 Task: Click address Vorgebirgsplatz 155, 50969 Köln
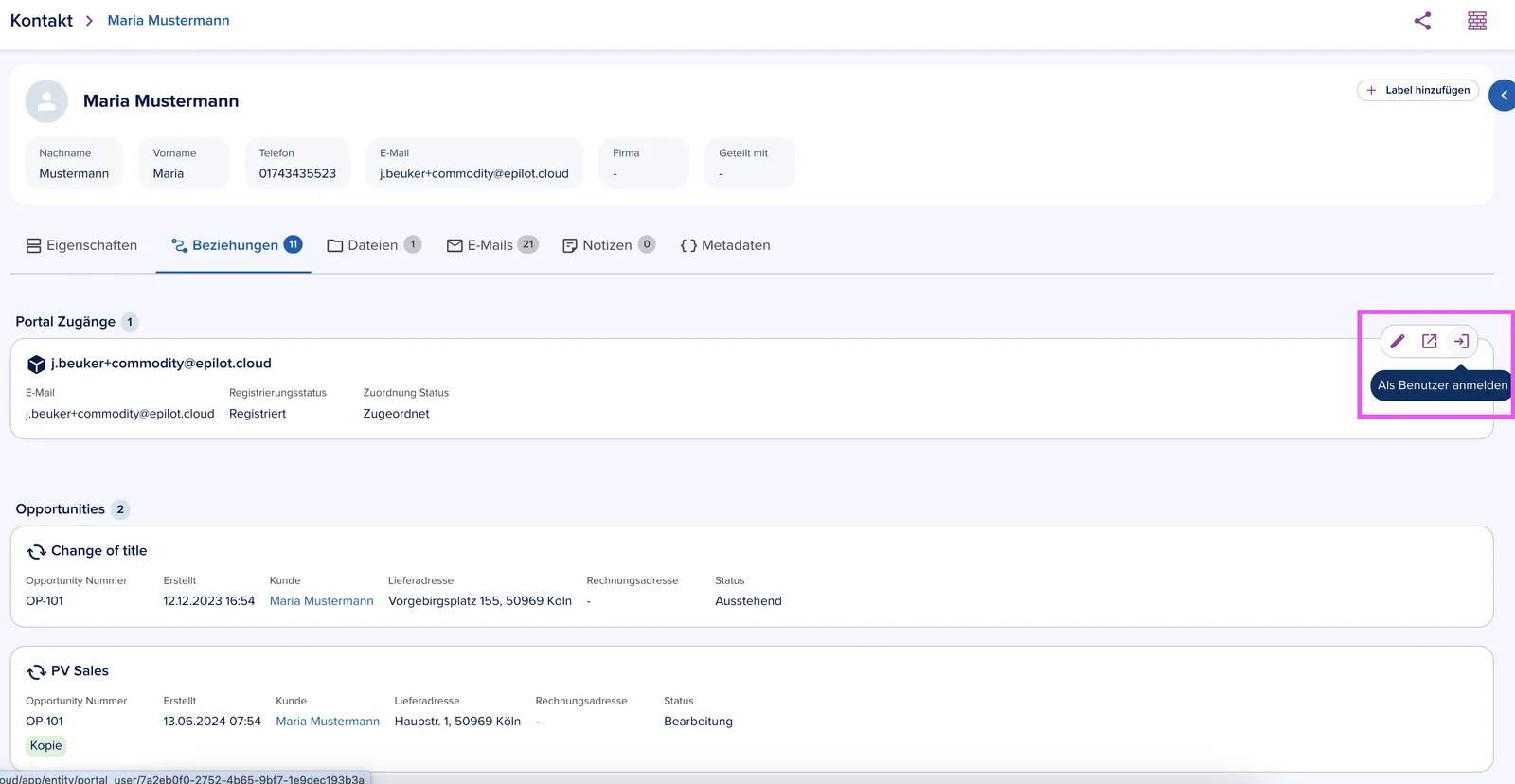480,601
